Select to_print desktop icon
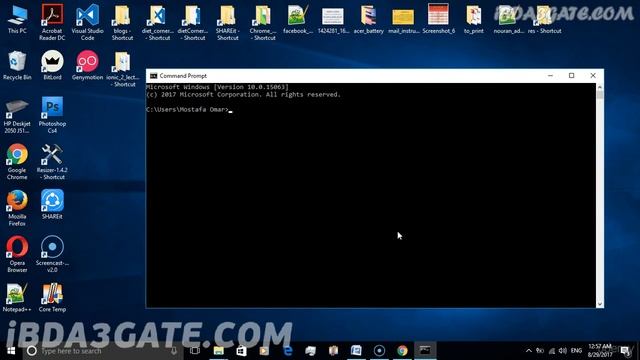The image size is (640, 360). pos(473,19)
